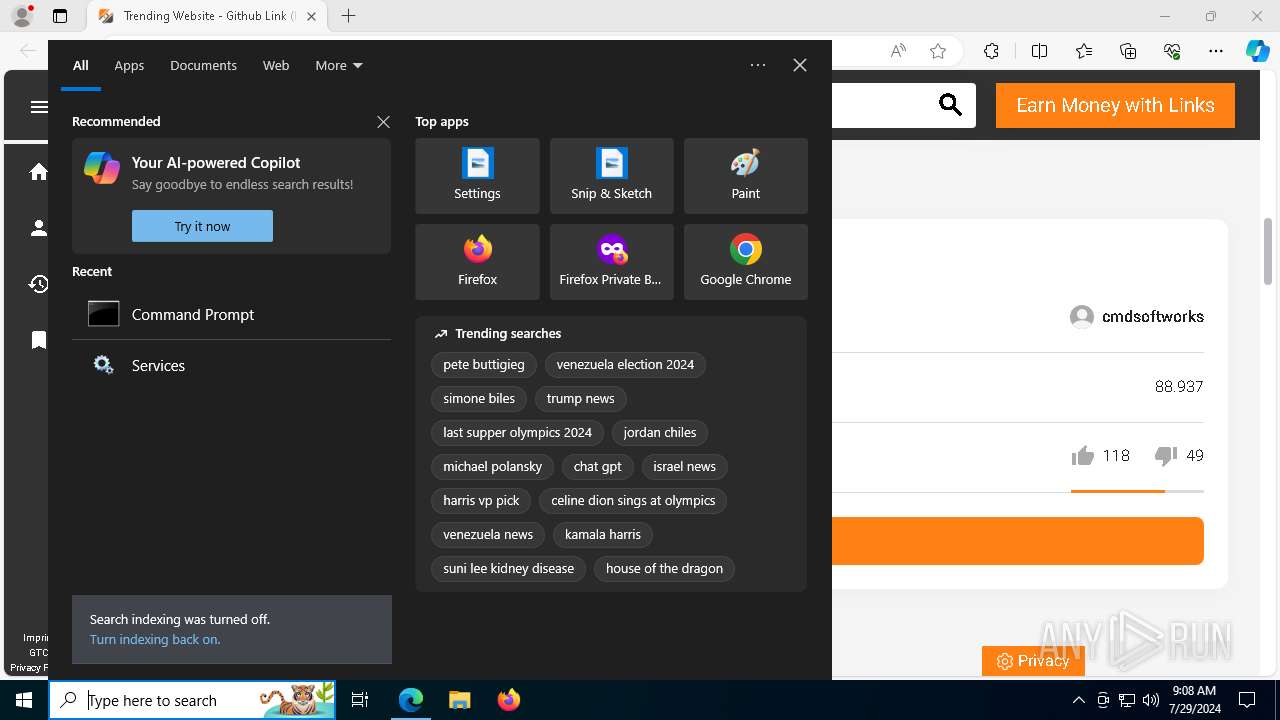Open Firefox from taskbar
1280x720 pixels.
508,700
